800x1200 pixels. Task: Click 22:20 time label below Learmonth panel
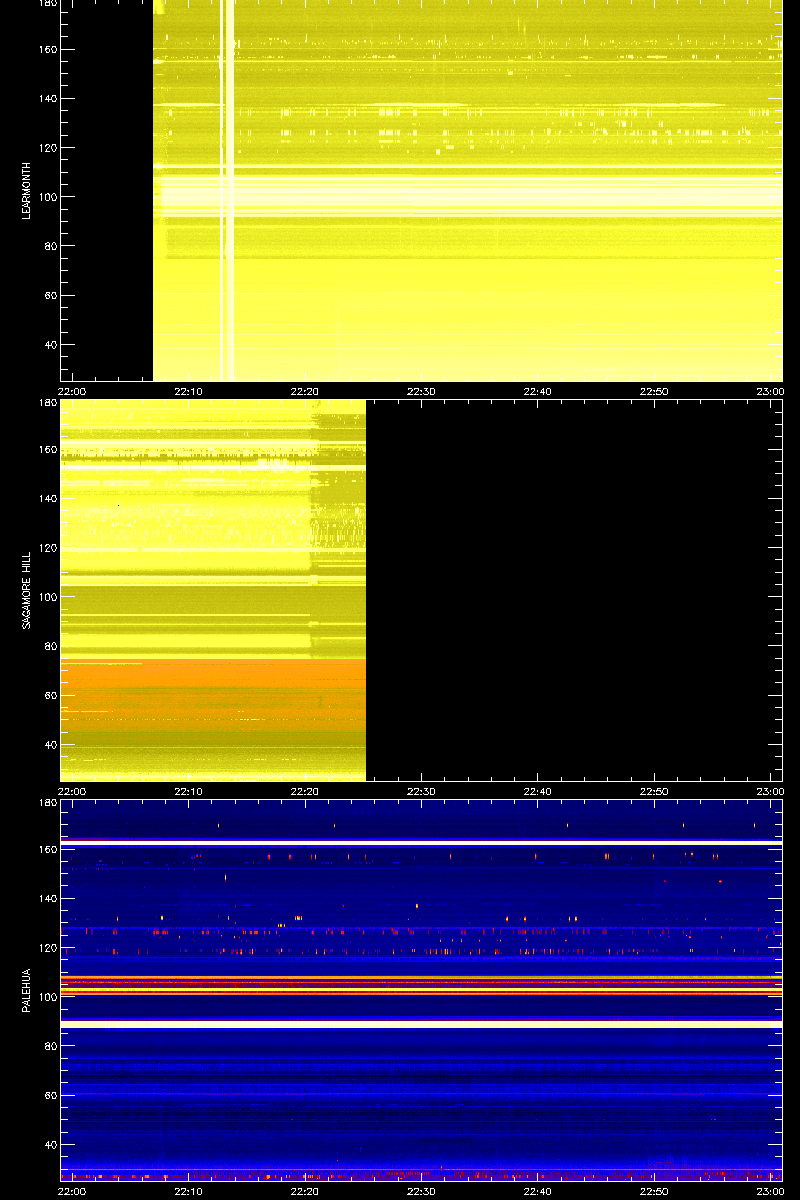coord(305,392)
